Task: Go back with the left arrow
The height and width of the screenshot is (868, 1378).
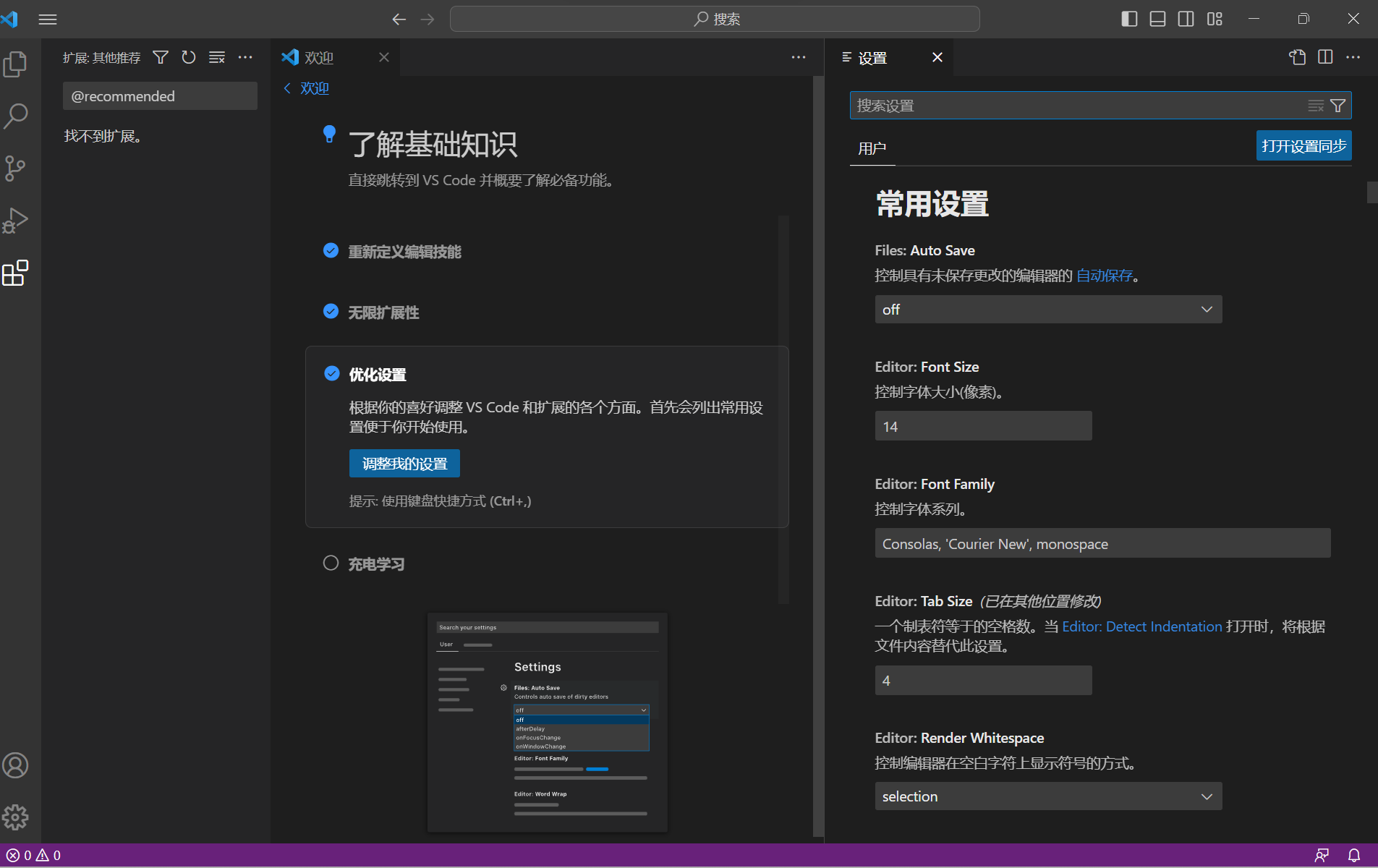Action: pyautogui.click(x=399, y=20)
